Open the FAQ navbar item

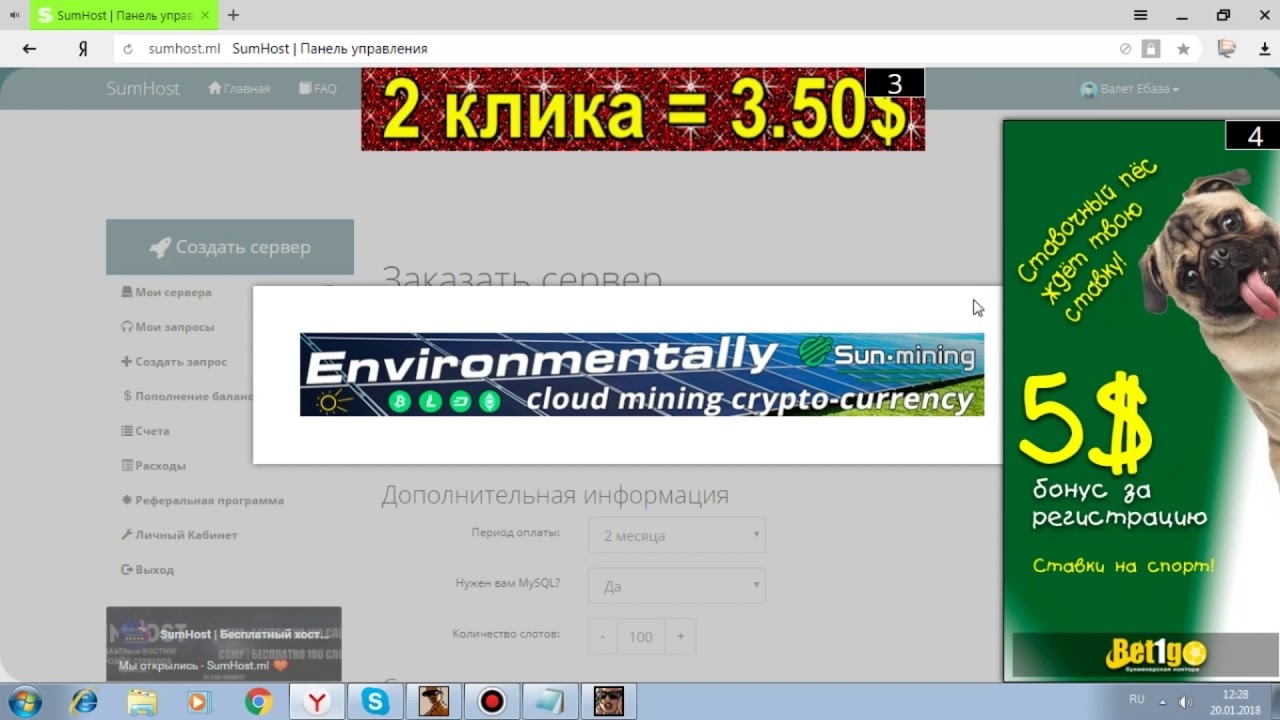(x=317, y=88)
